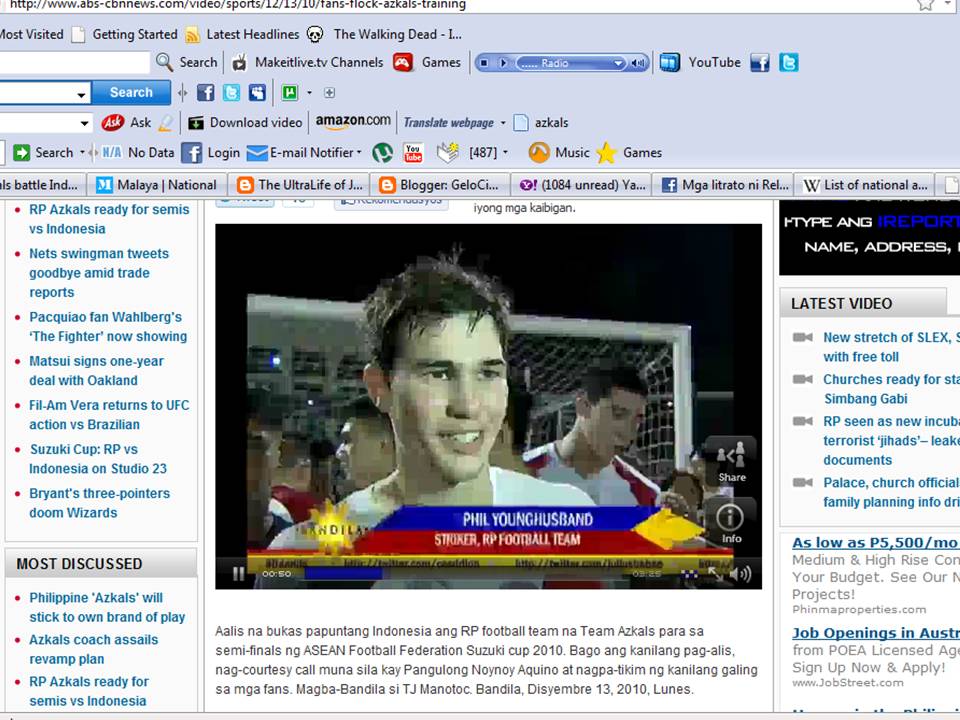Expand the E-mail Notifier dropdown
The height and width of the screenshot is (720, 960).
pyautogui.click(x=359, y=152)
